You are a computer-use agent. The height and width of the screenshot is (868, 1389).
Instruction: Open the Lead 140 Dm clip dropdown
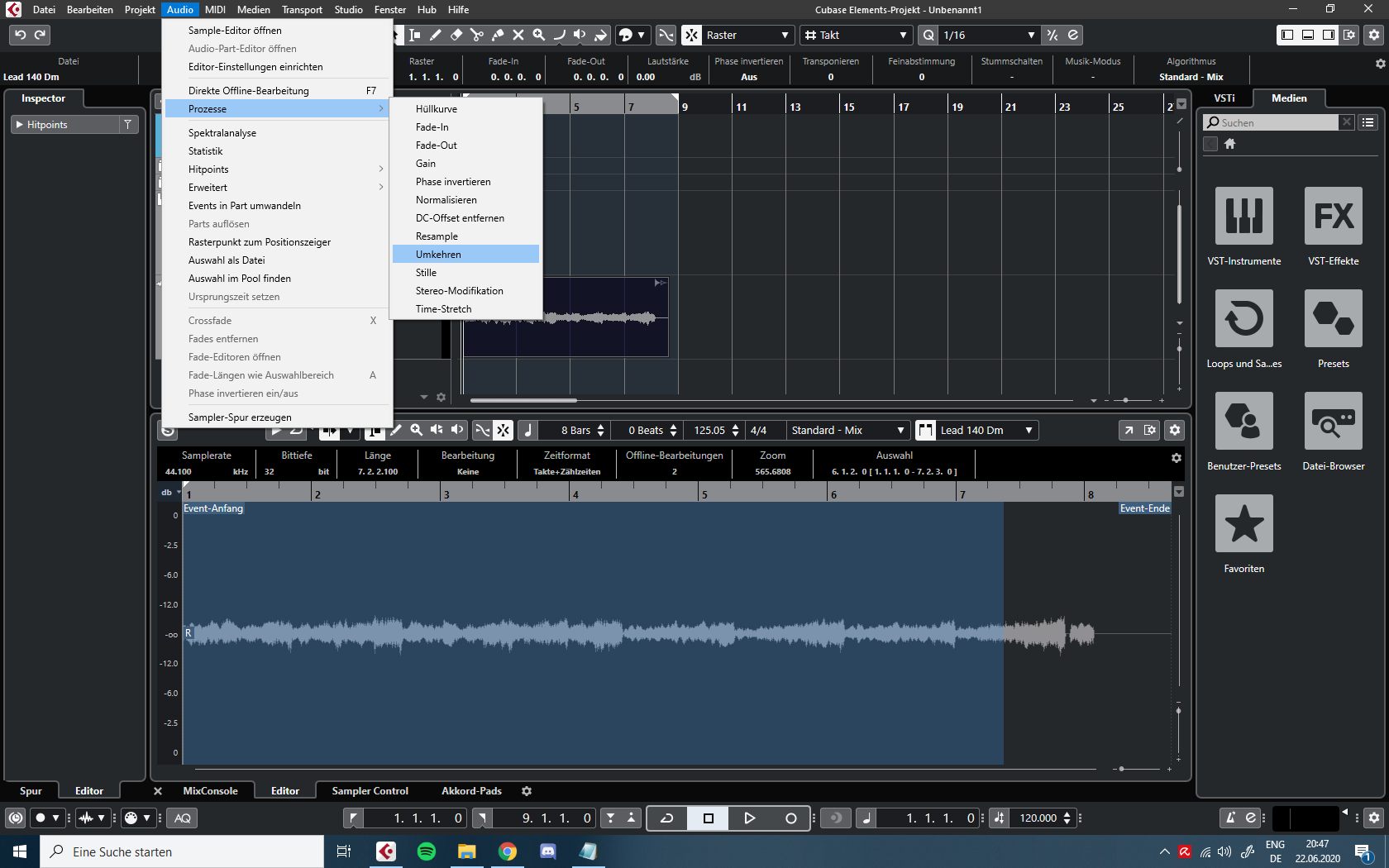point(986,431)
